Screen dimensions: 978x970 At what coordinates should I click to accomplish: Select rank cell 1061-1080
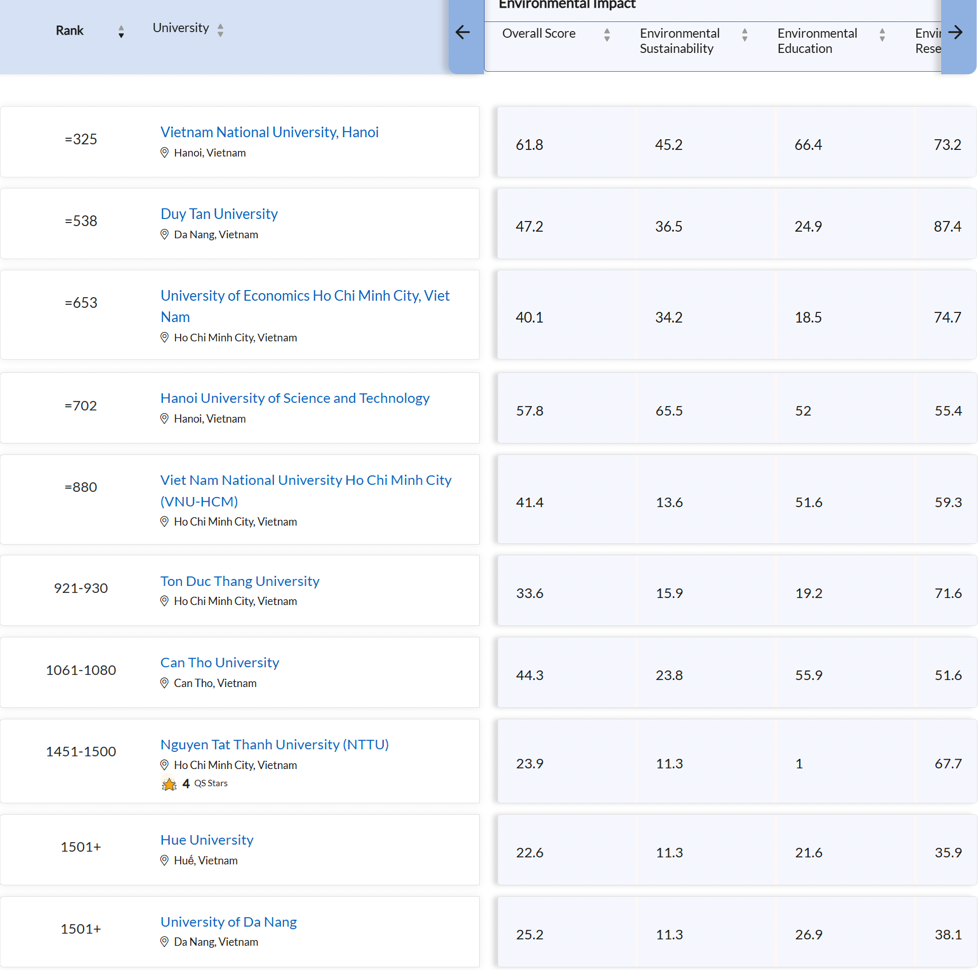tap(81, 670)
